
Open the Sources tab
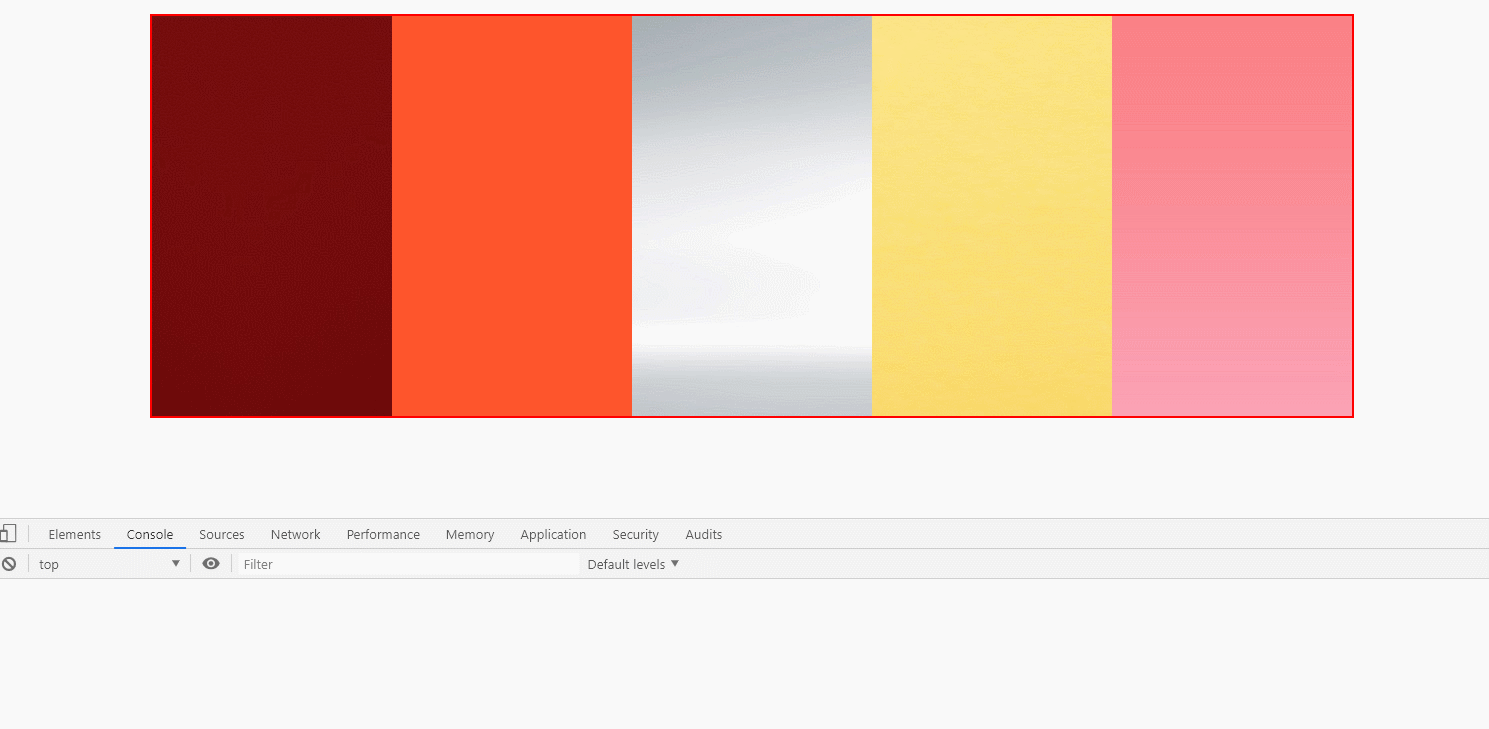[222, 534]
